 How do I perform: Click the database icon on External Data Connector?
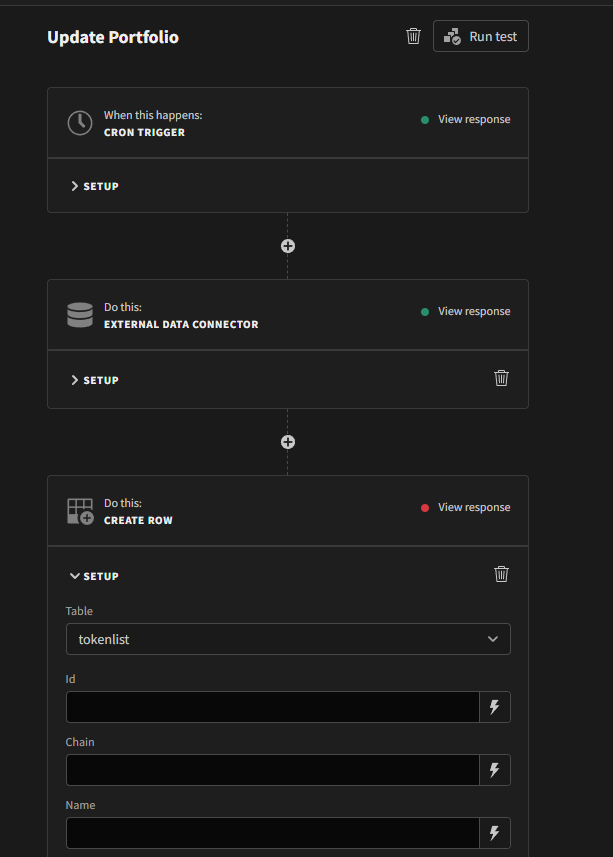coord(80,314)
